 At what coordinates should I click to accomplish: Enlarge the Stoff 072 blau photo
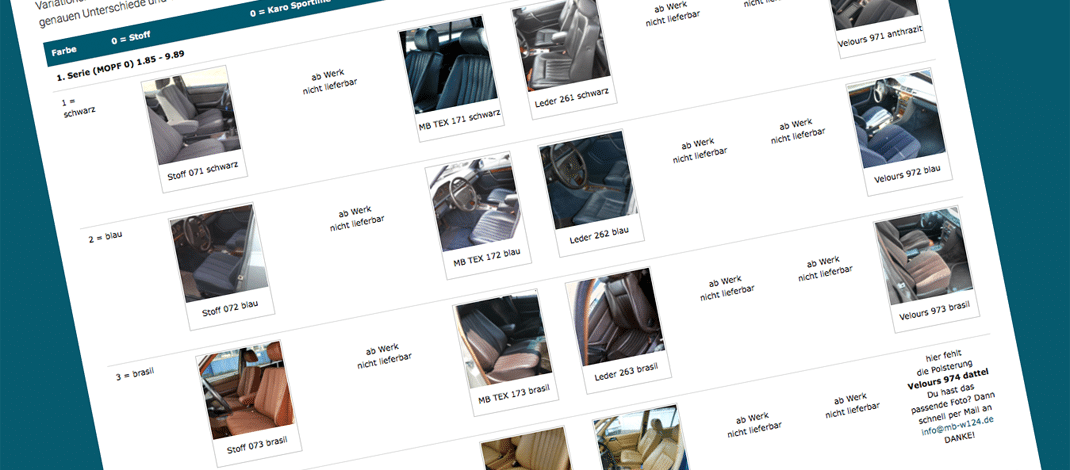coord(218,254)
